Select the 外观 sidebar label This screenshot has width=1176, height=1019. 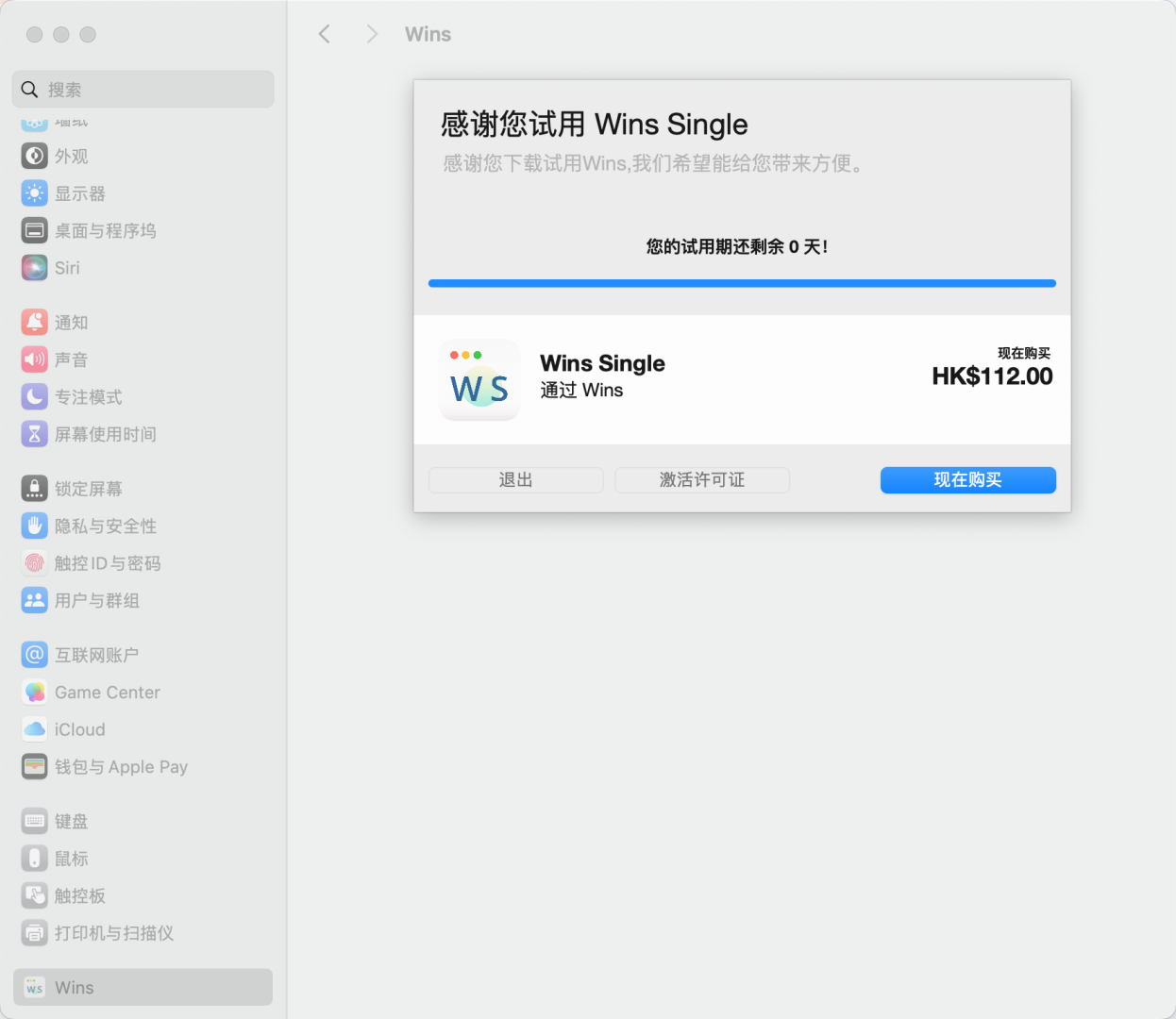pos(72,157)
